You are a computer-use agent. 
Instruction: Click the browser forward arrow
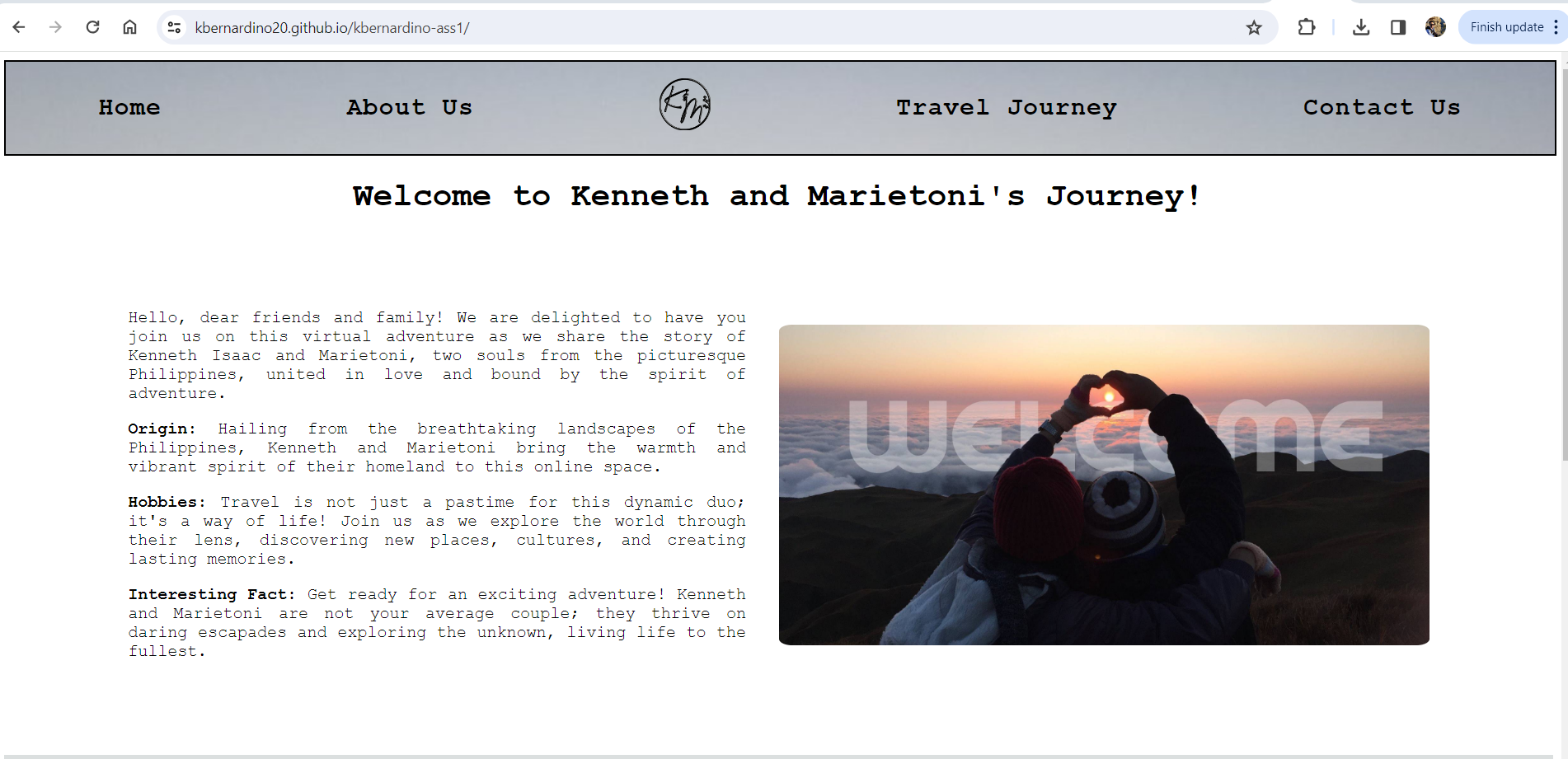coord(55,27)
